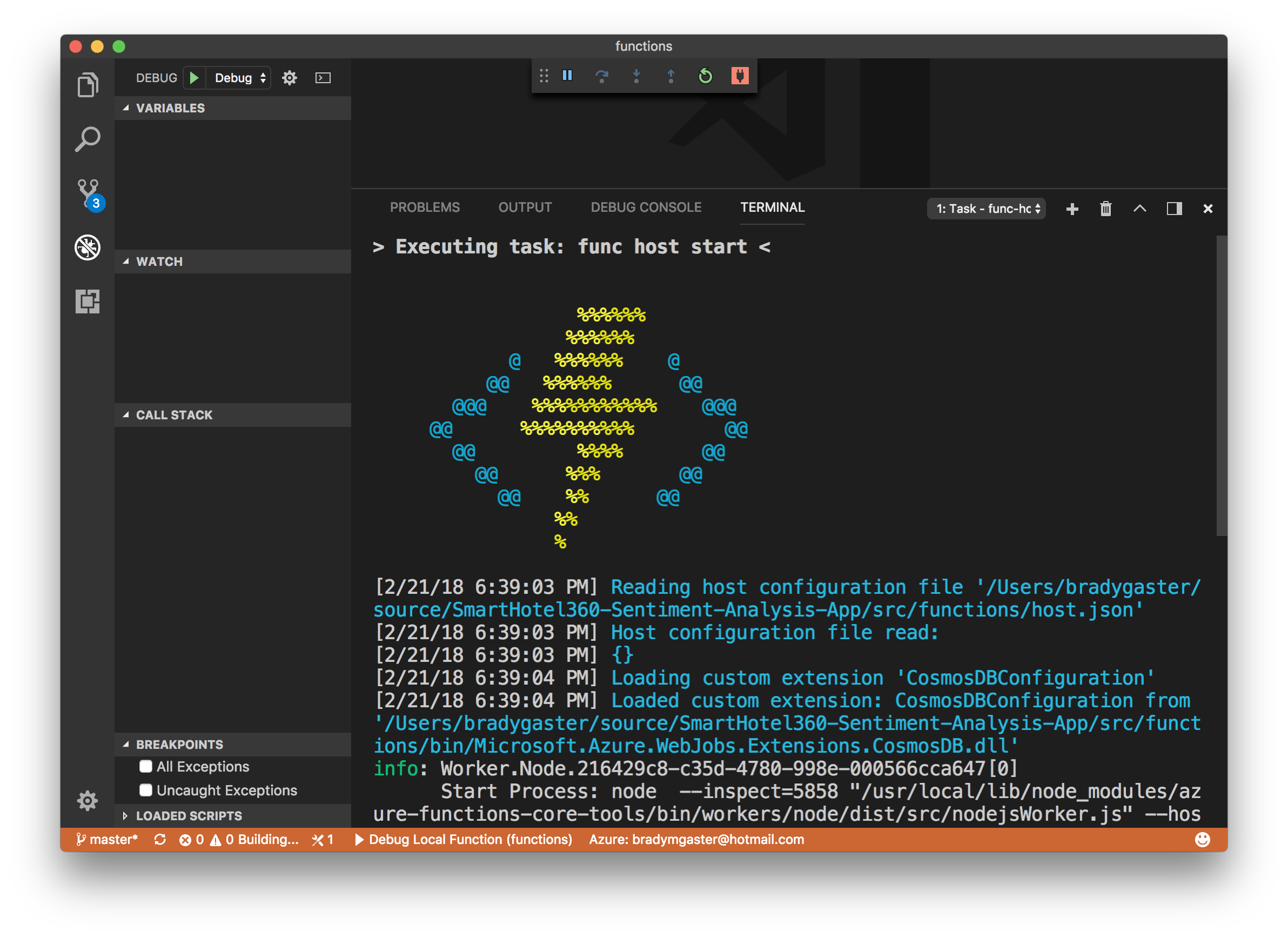1288x938 pixels.
Task: Toggle panel position to the side
Action: coord(1174,209)
